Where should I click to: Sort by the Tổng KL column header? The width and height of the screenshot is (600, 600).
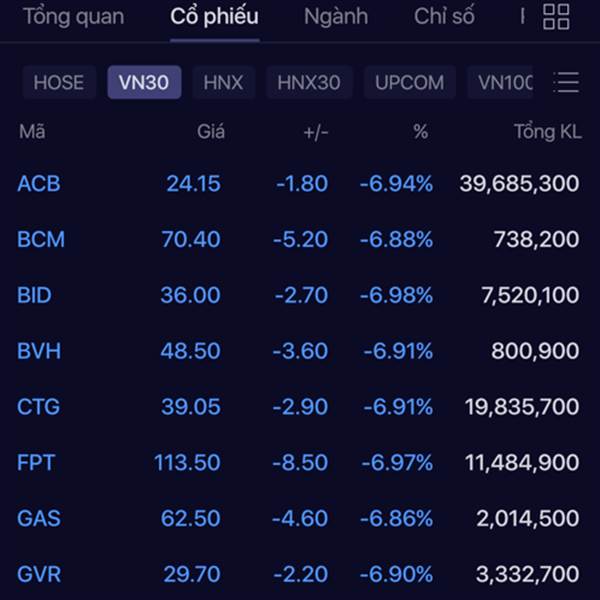(x=548, y=132)
